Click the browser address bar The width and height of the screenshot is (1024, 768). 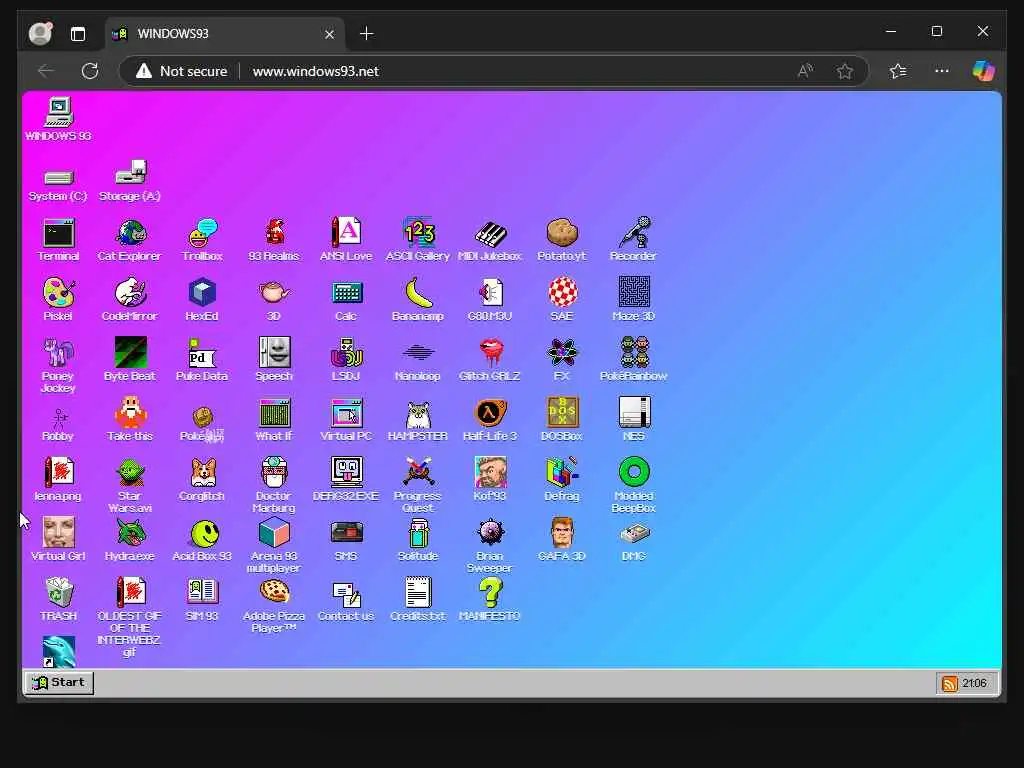coord(494,71)
